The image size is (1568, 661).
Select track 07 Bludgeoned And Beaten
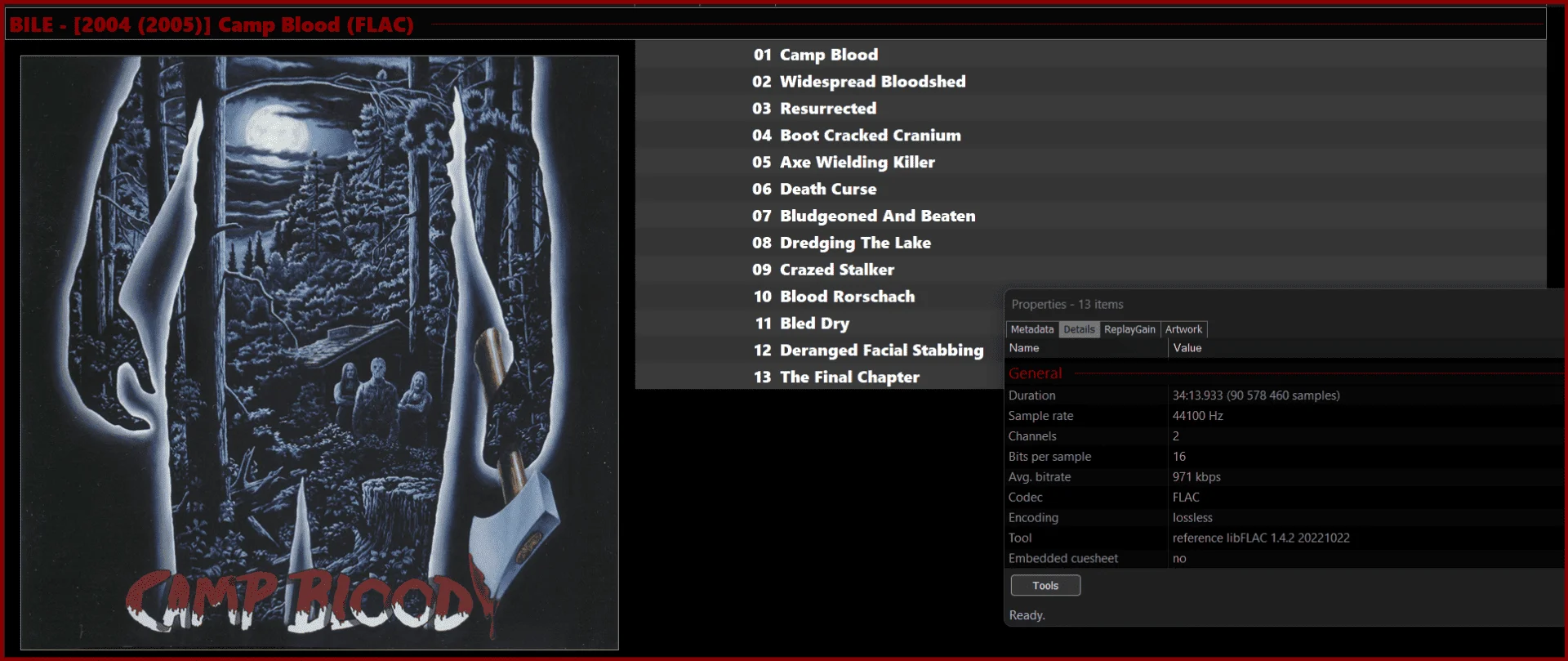(1090, 216)
